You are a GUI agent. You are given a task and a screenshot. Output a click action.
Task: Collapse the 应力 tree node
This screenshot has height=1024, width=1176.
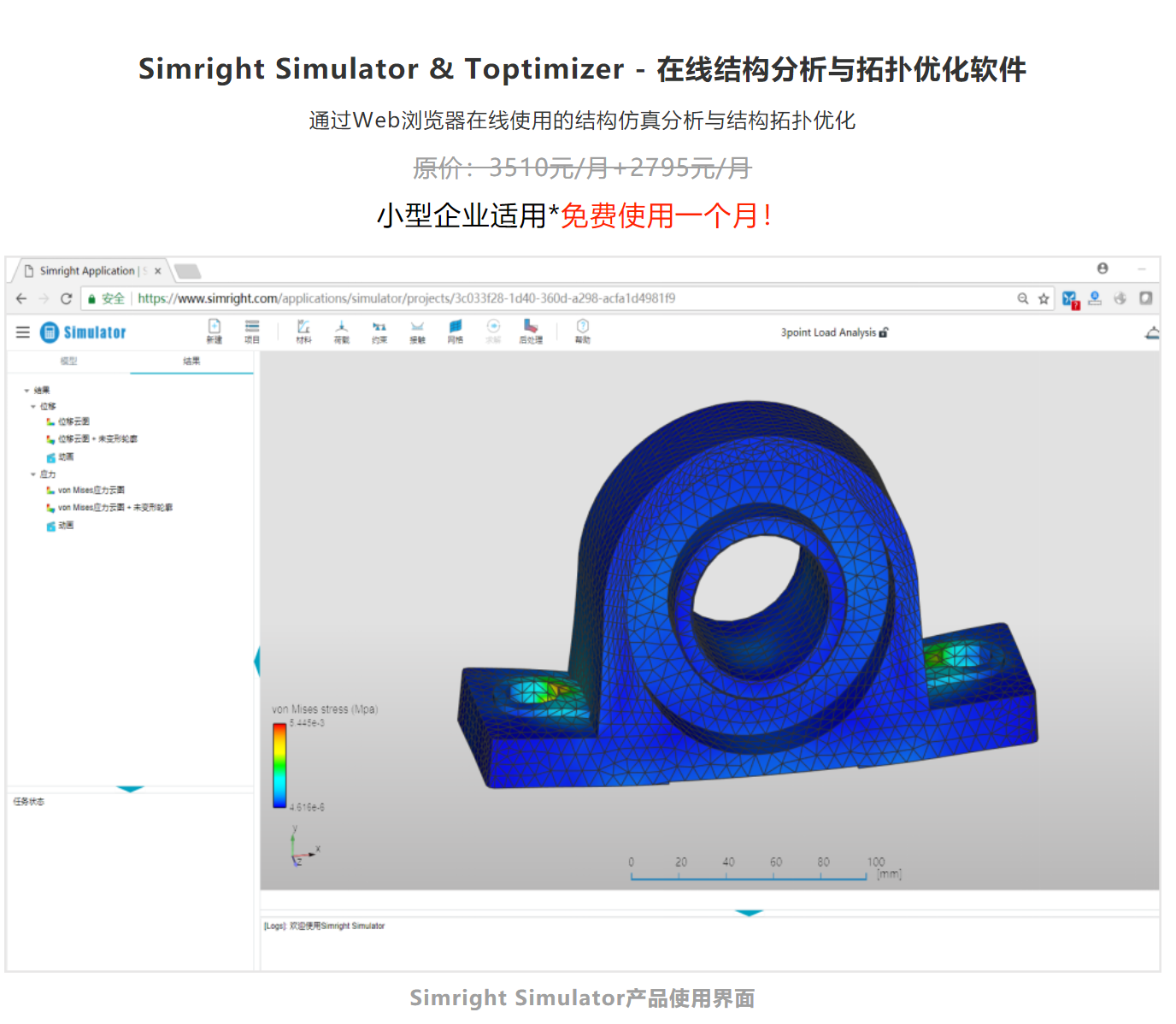tap(33, 474)
